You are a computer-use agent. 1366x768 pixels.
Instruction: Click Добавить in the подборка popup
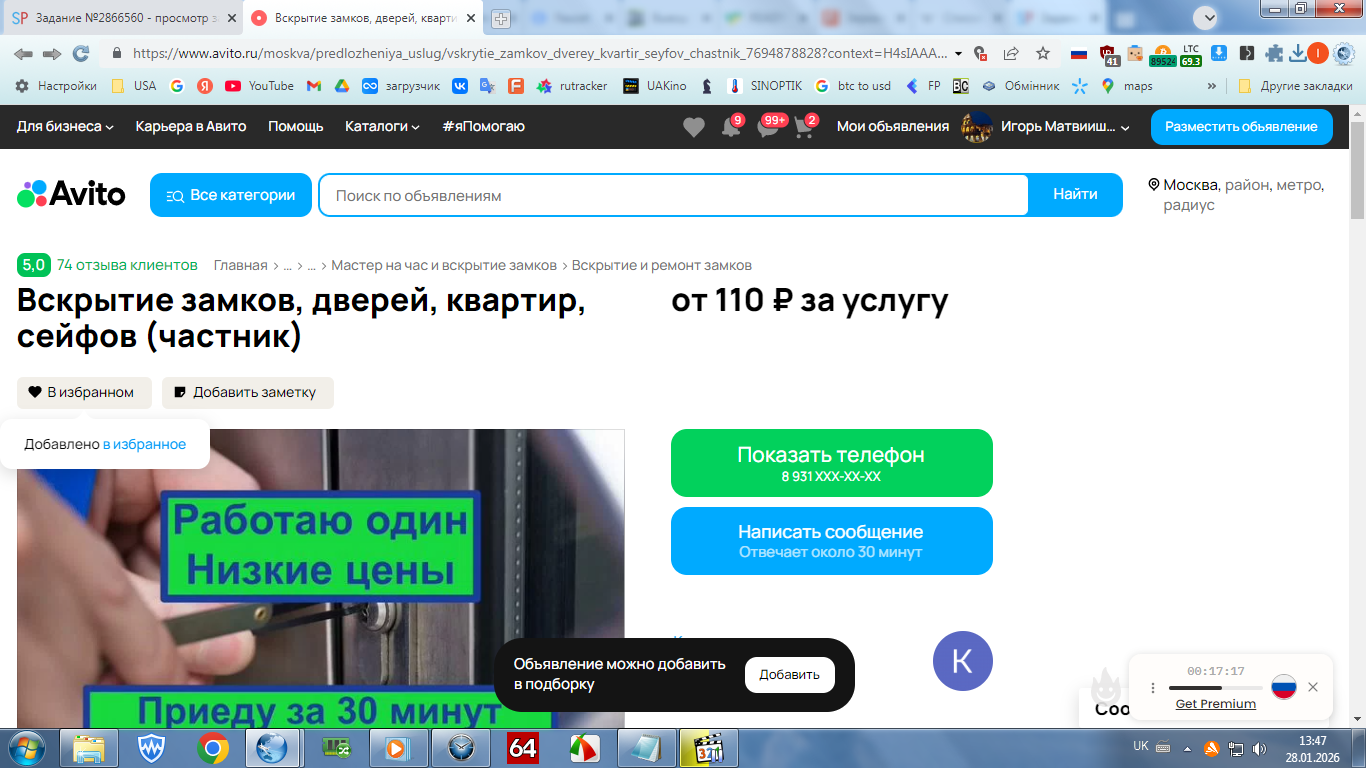pos(790,675)
